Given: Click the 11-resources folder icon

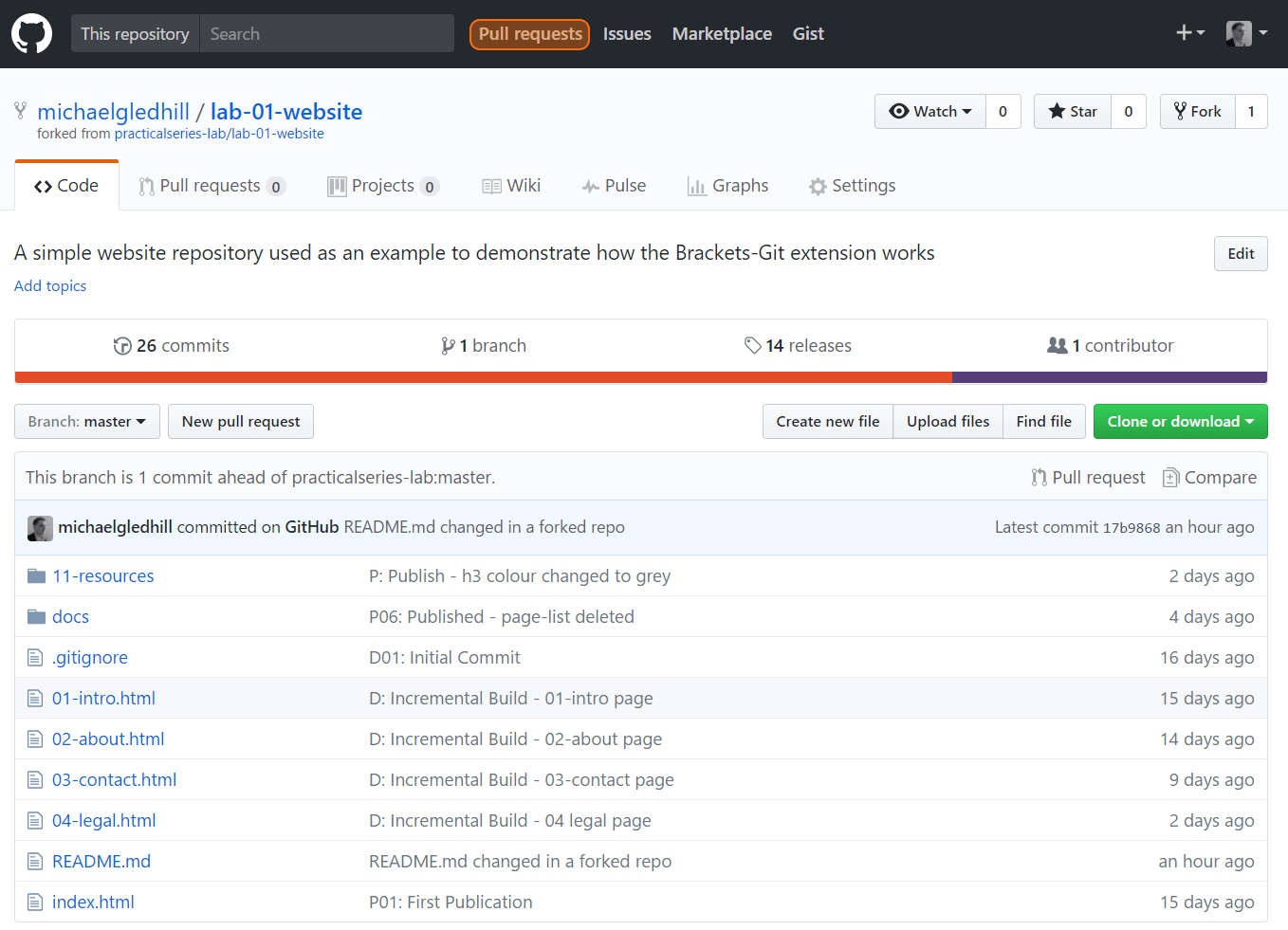Looking at the screenshot, I should [36, 575].
